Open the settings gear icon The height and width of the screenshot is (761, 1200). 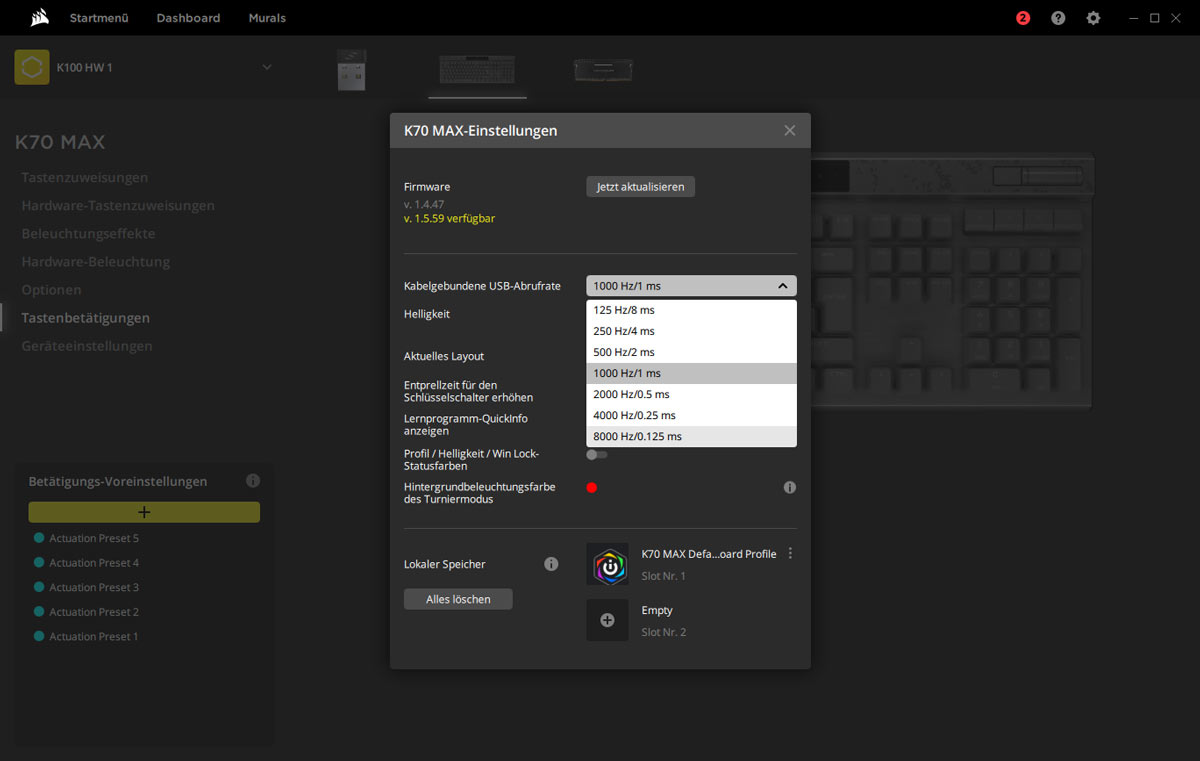[1093, 18]
